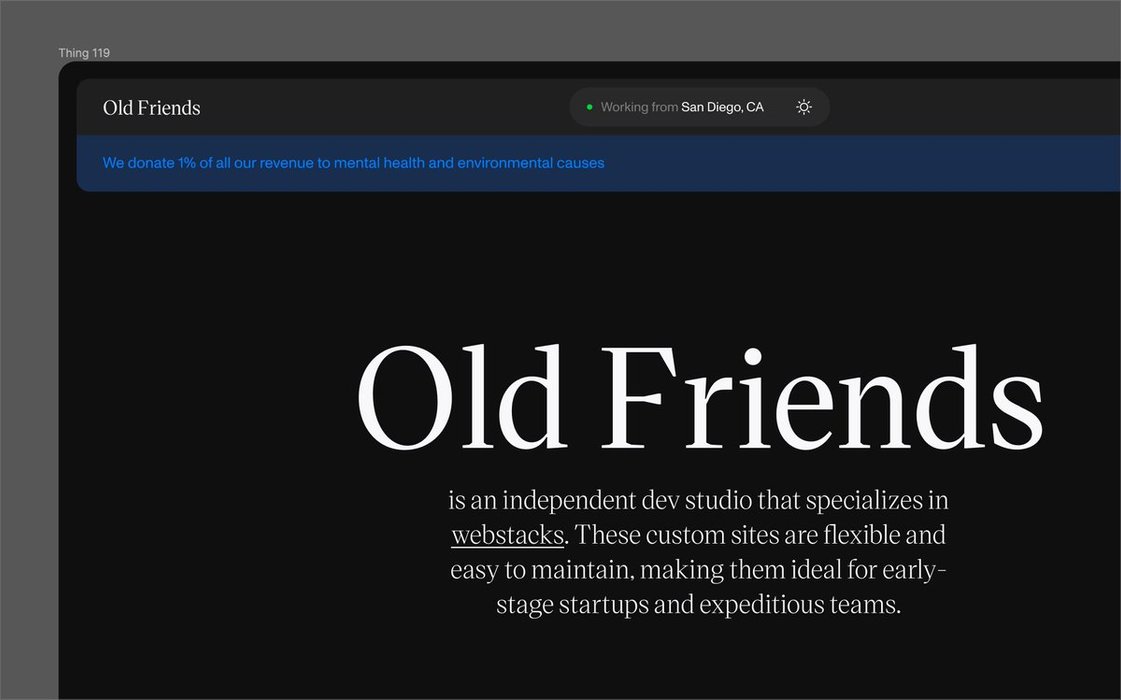1121x700 pixels.
Task: Click the "stage startups and expeditious teams" line
Action: (698, 605)
